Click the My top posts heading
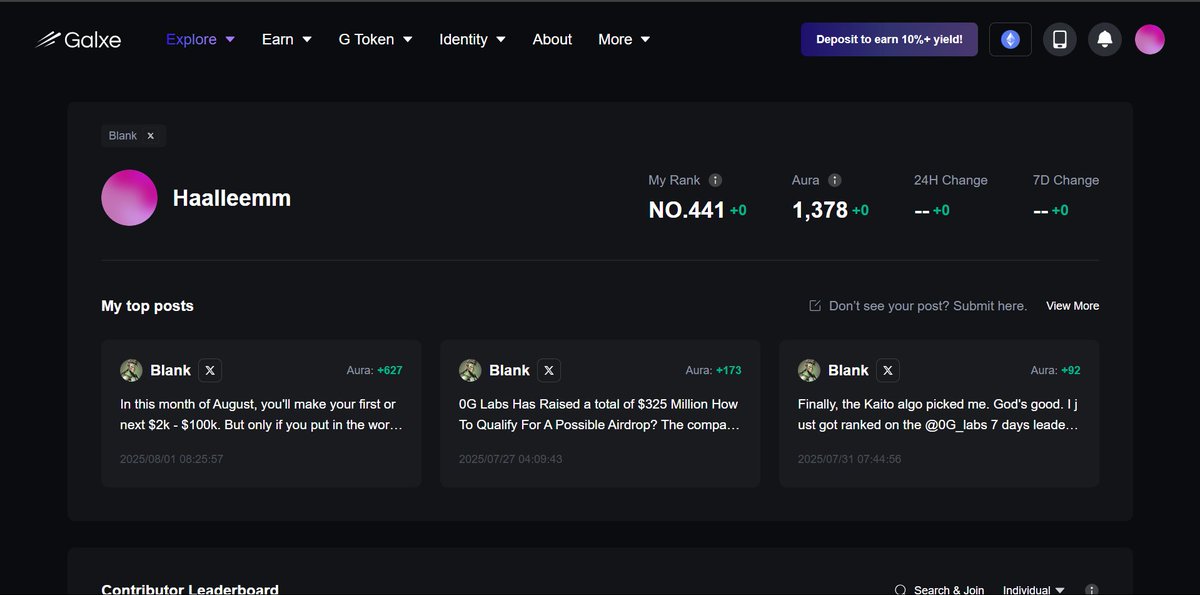 (147, 306)
